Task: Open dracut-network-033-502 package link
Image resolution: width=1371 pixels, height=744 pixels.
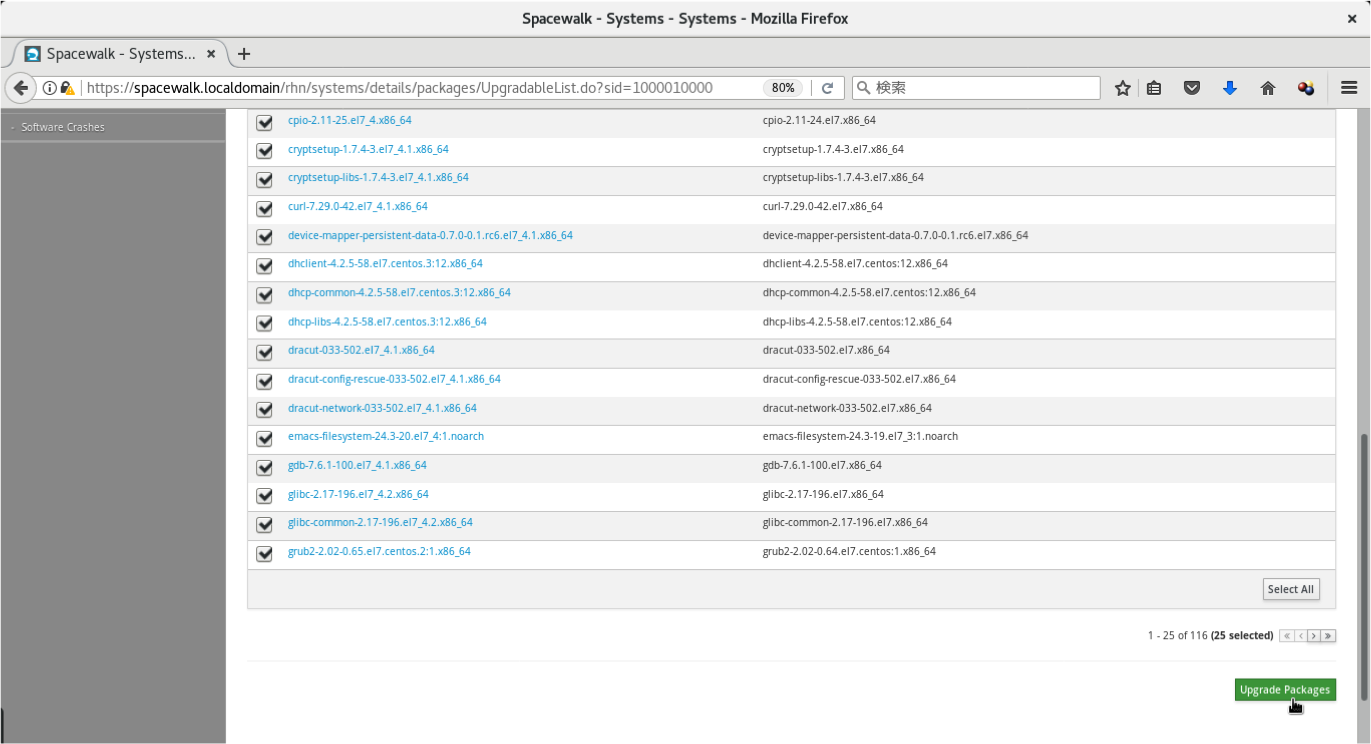Action: point(382,408)
